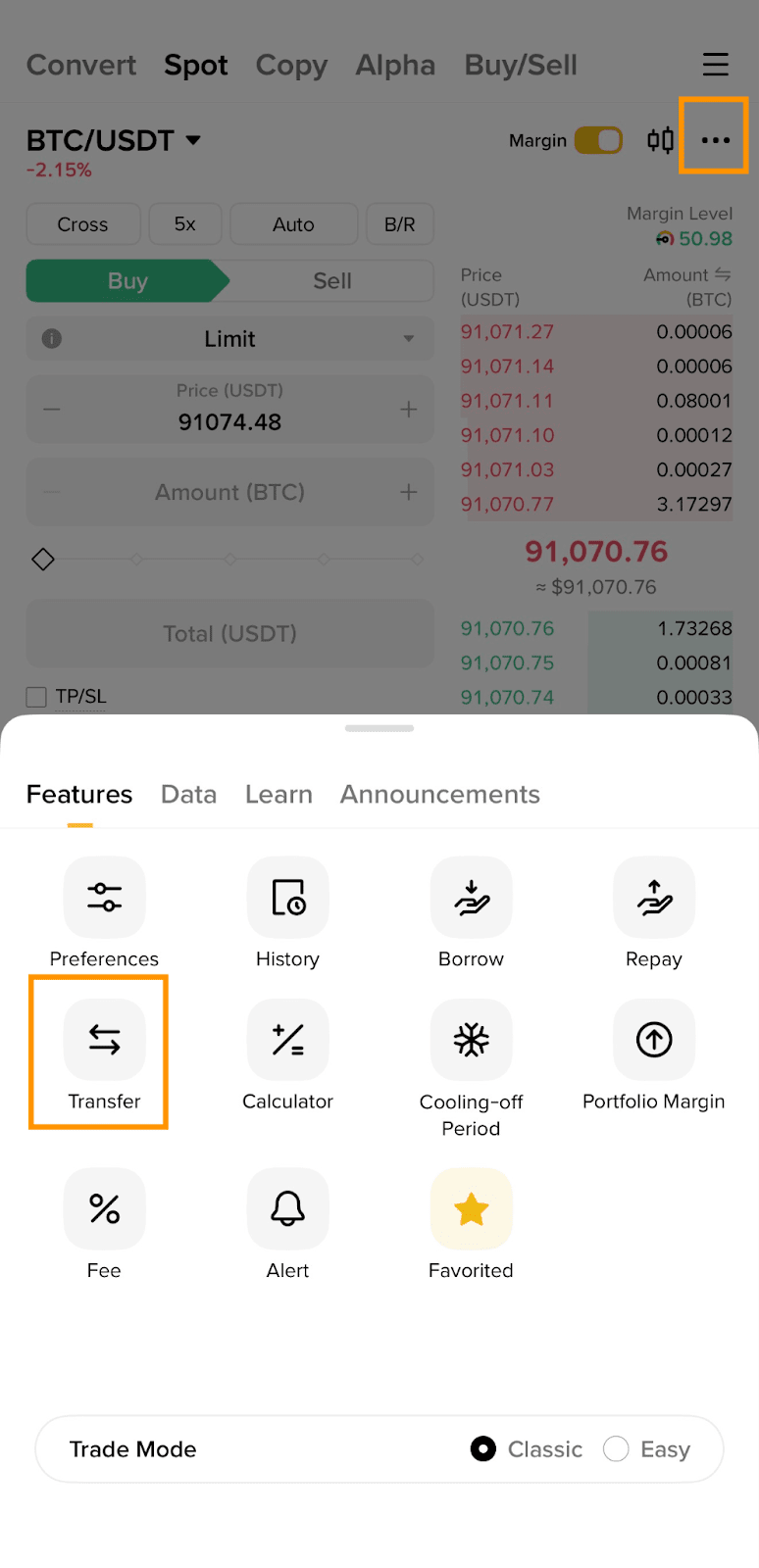
Task: Tap ask price 91,071.11
Action: coord(508,401)
